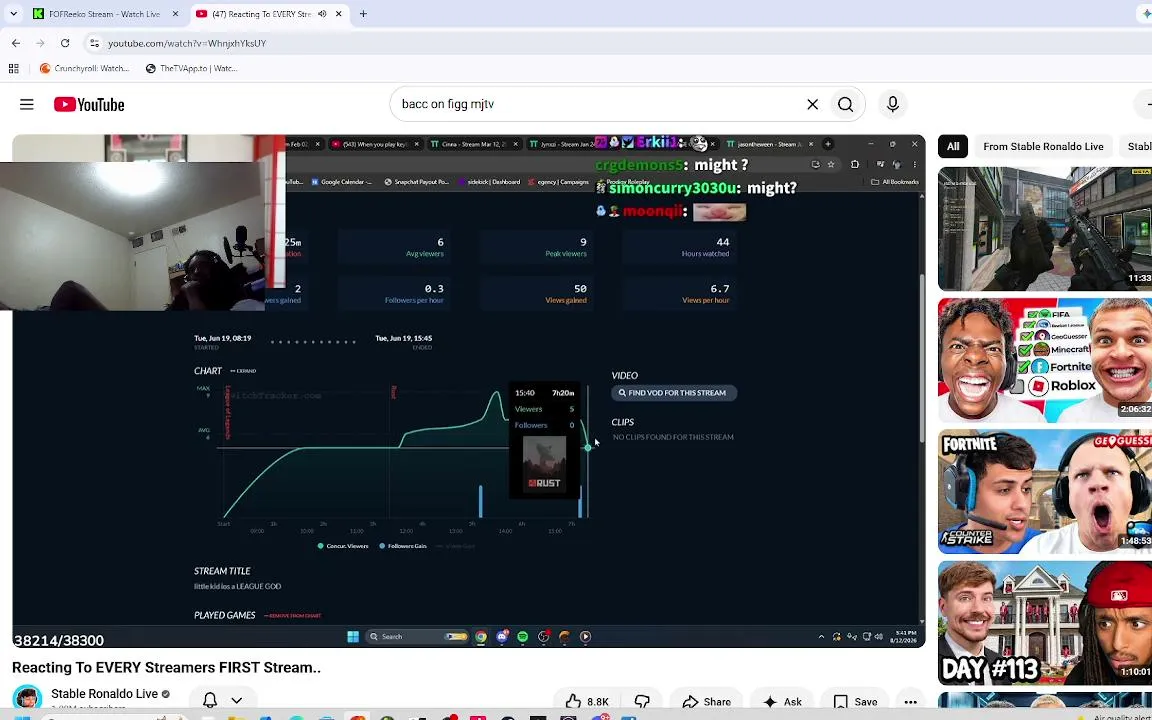Click the Ask button

pos(782,702)
